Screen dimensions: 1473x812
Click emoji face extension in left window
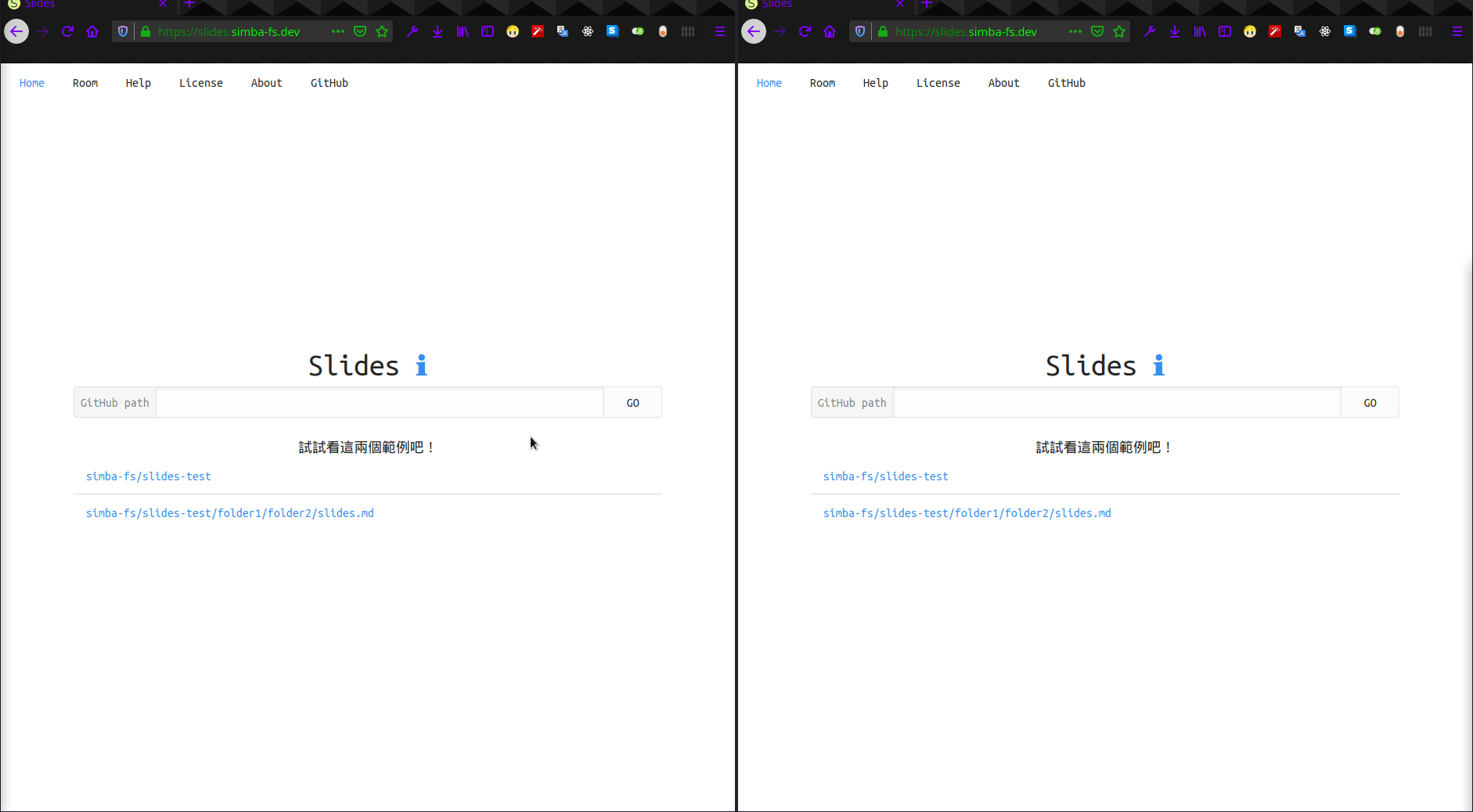[513, 31]
